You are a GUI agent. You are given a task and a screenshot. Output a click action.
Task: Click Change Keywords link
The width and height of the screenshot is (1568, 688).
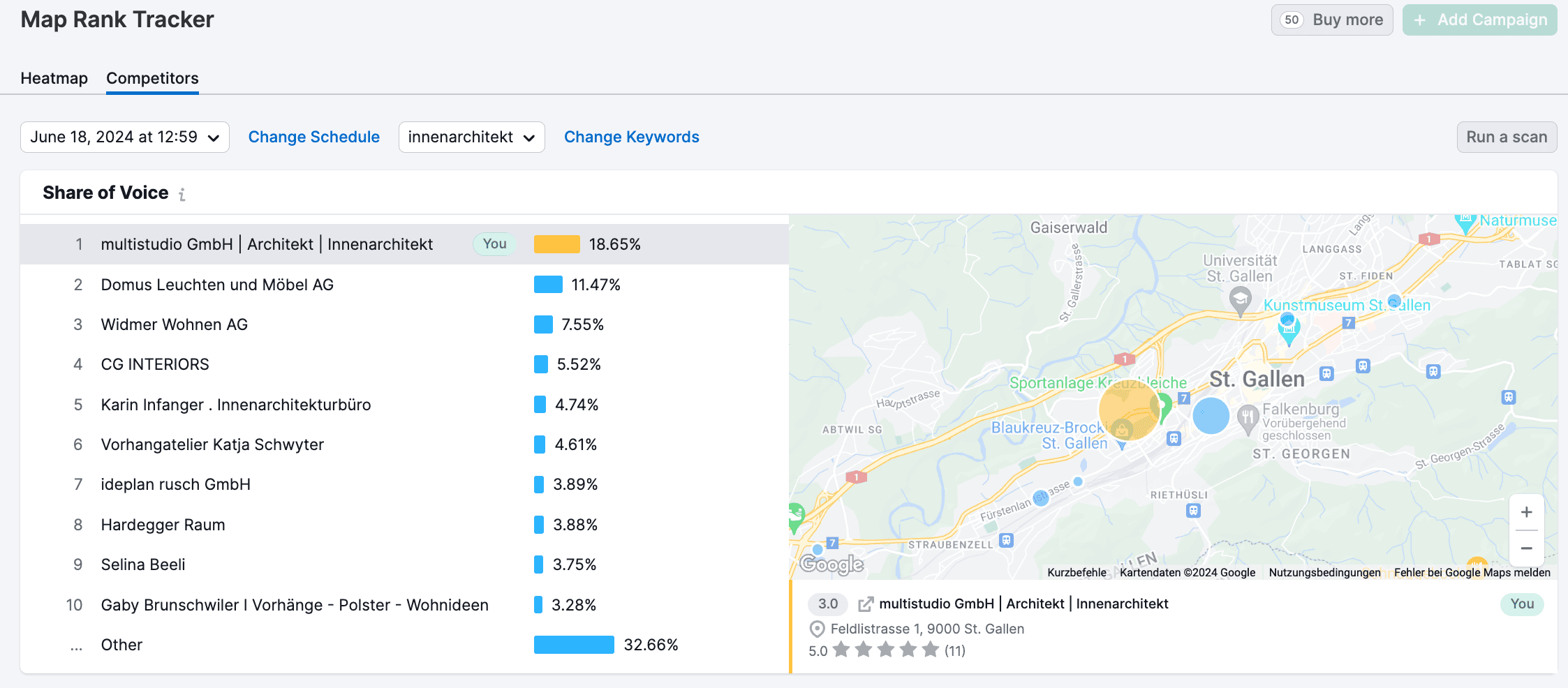(632, 137)
